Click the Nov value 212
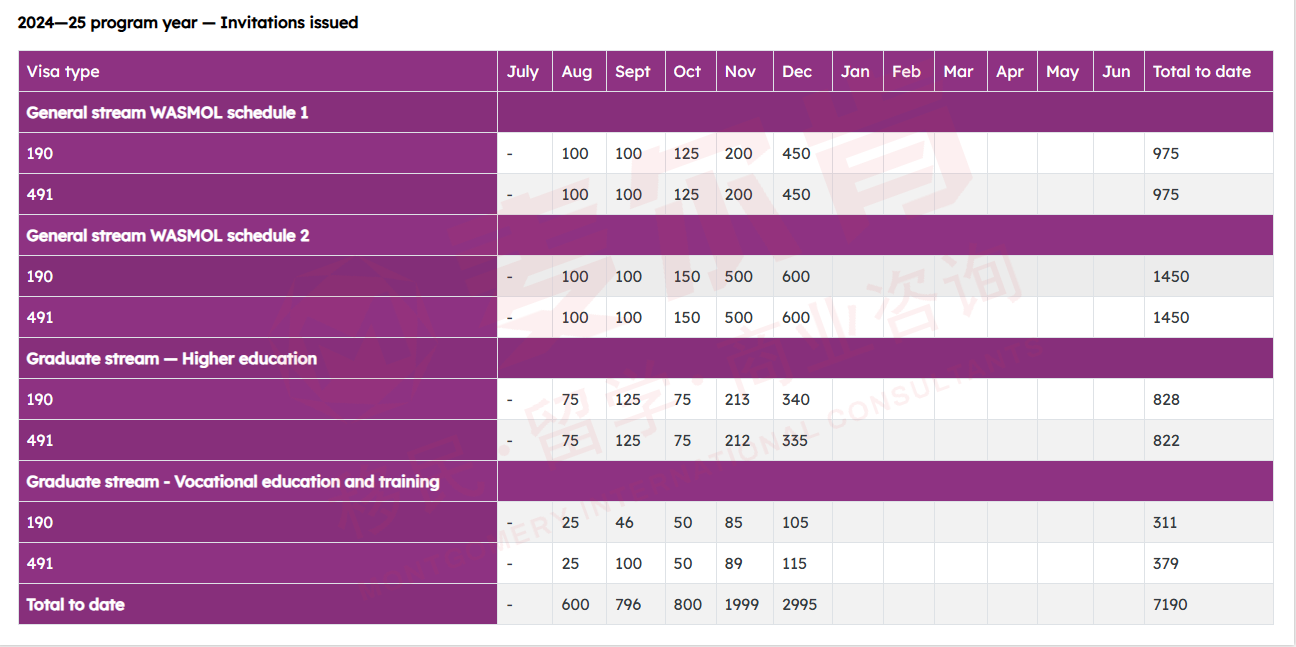Image resolution: width=1296 pixels, height=647 pixels. coord(738,441)
